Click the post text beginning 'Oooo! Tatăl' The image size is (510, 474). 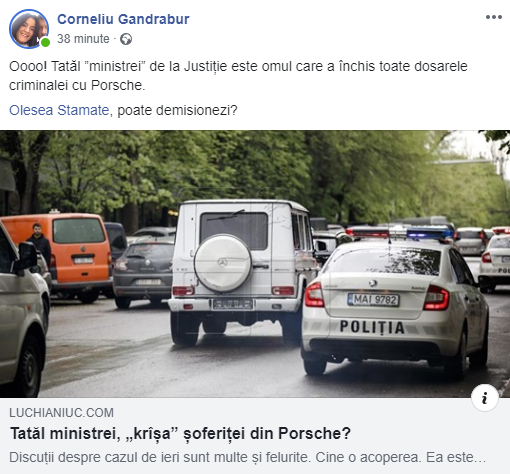tap(238, 76)
